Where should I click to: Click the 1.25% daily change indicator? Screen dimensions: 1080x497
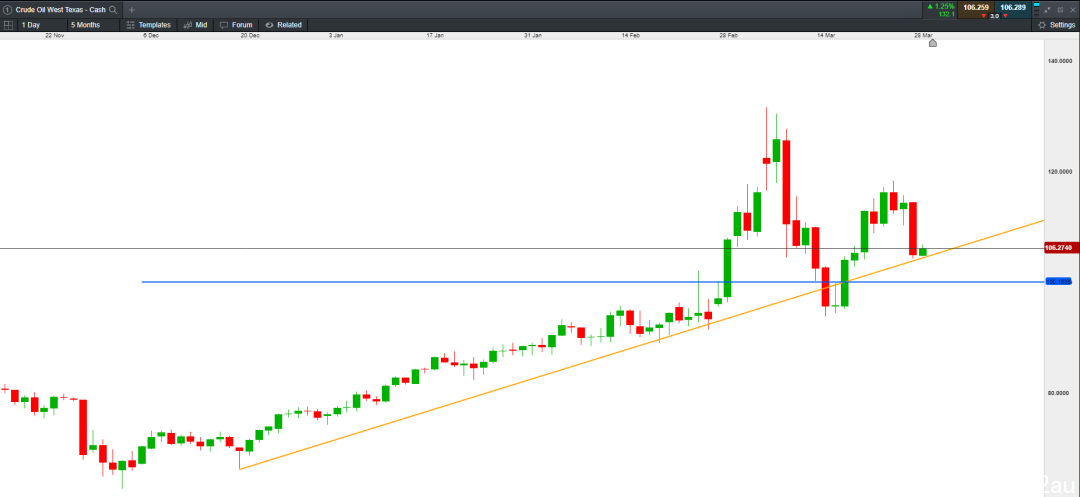(x=941, y=6)
